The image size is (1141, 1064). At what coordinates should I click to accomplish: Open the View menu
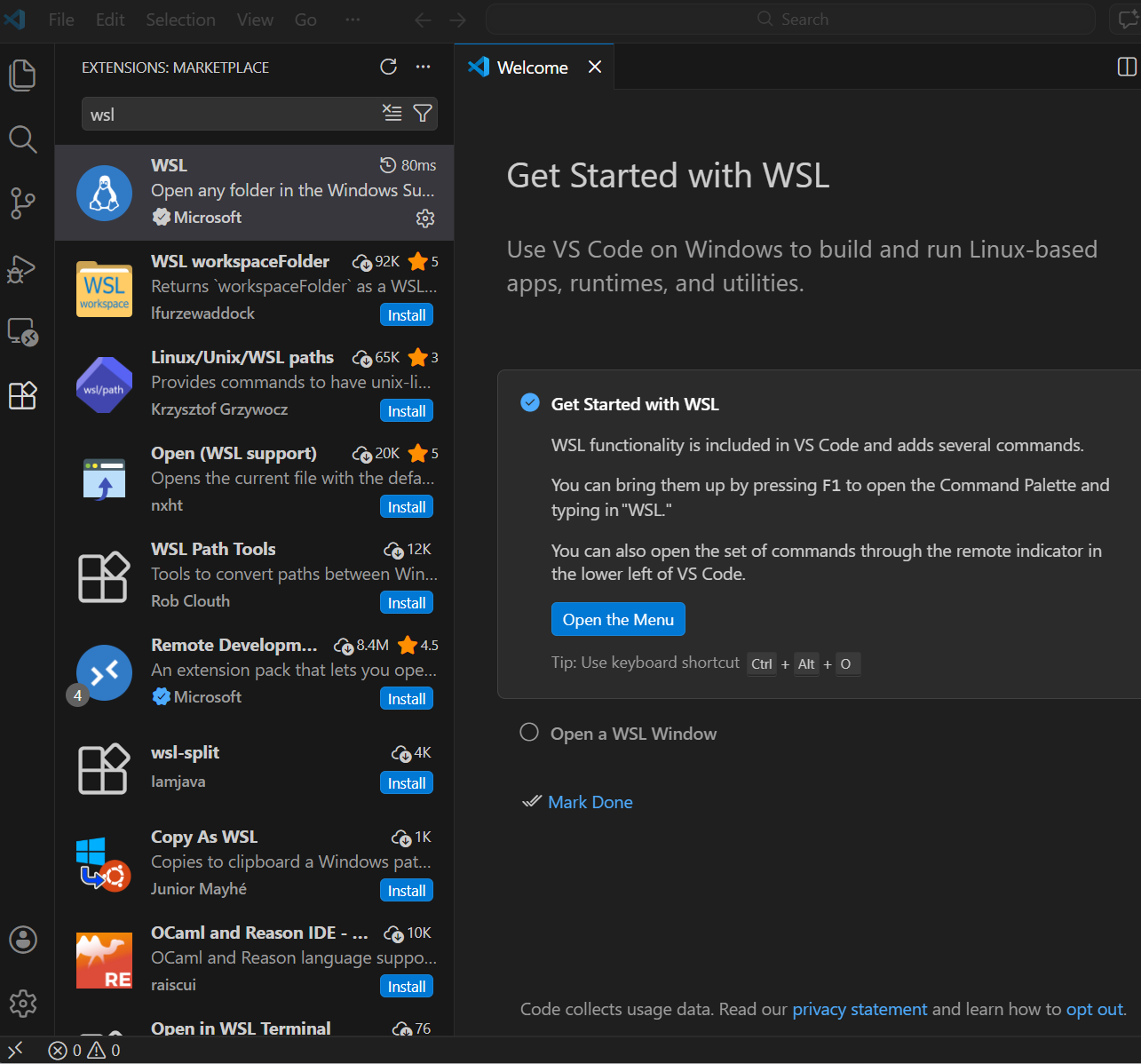point(254,19)
